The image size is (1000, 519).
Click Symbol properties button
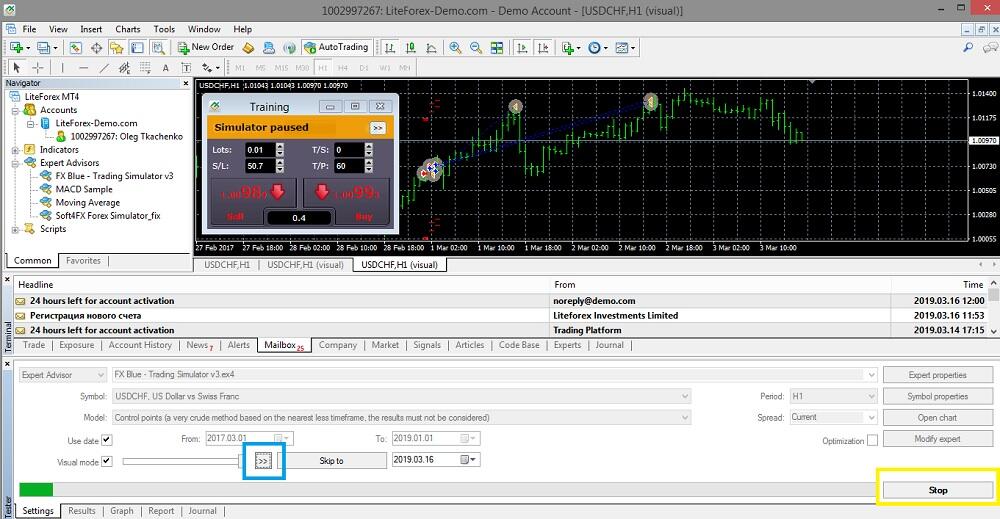point(938,396)
